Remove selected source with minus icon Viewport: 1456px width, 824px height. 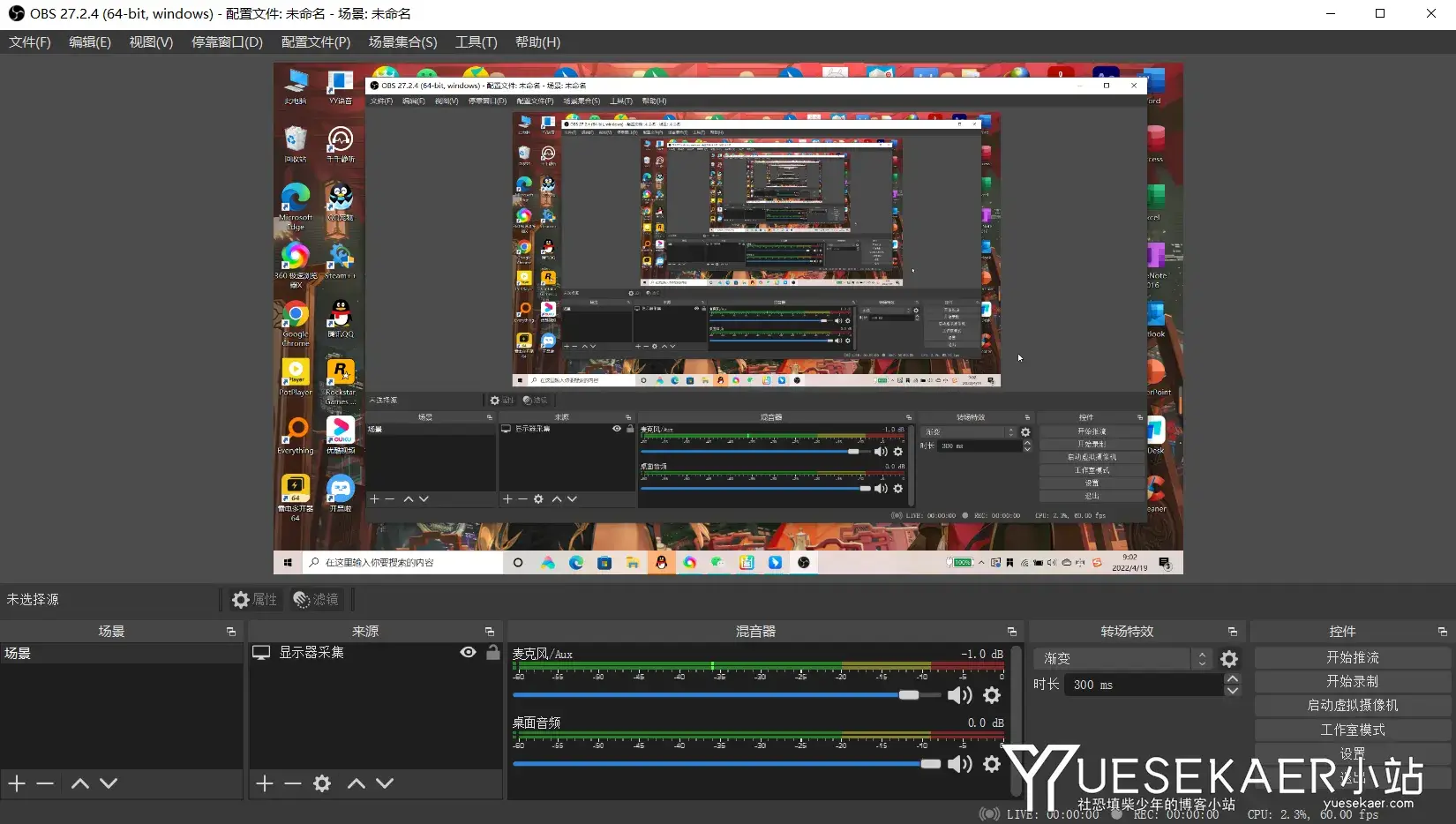tap(293, 783)
